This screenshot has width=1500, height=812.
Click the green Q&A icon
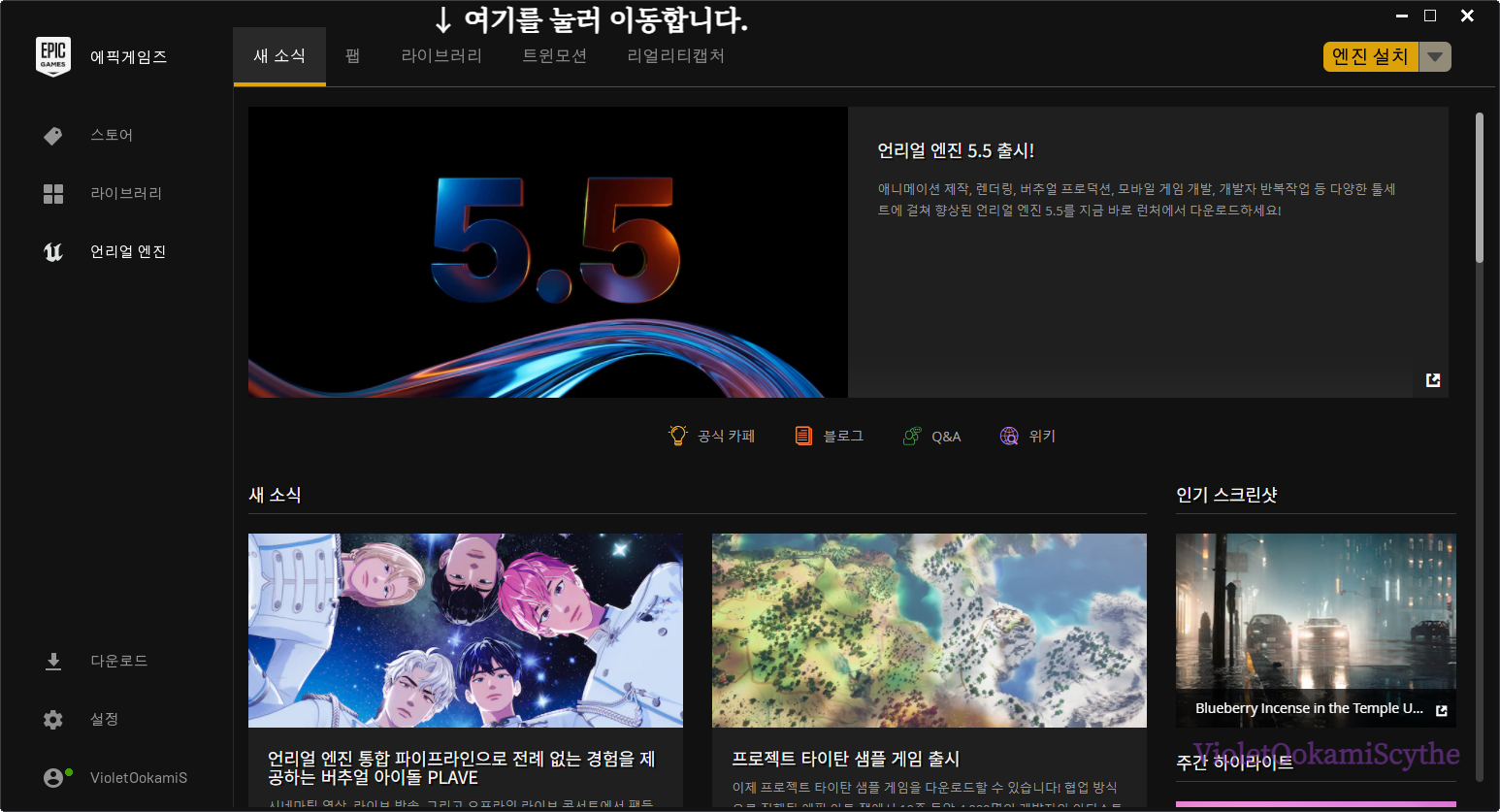[912, 436]
